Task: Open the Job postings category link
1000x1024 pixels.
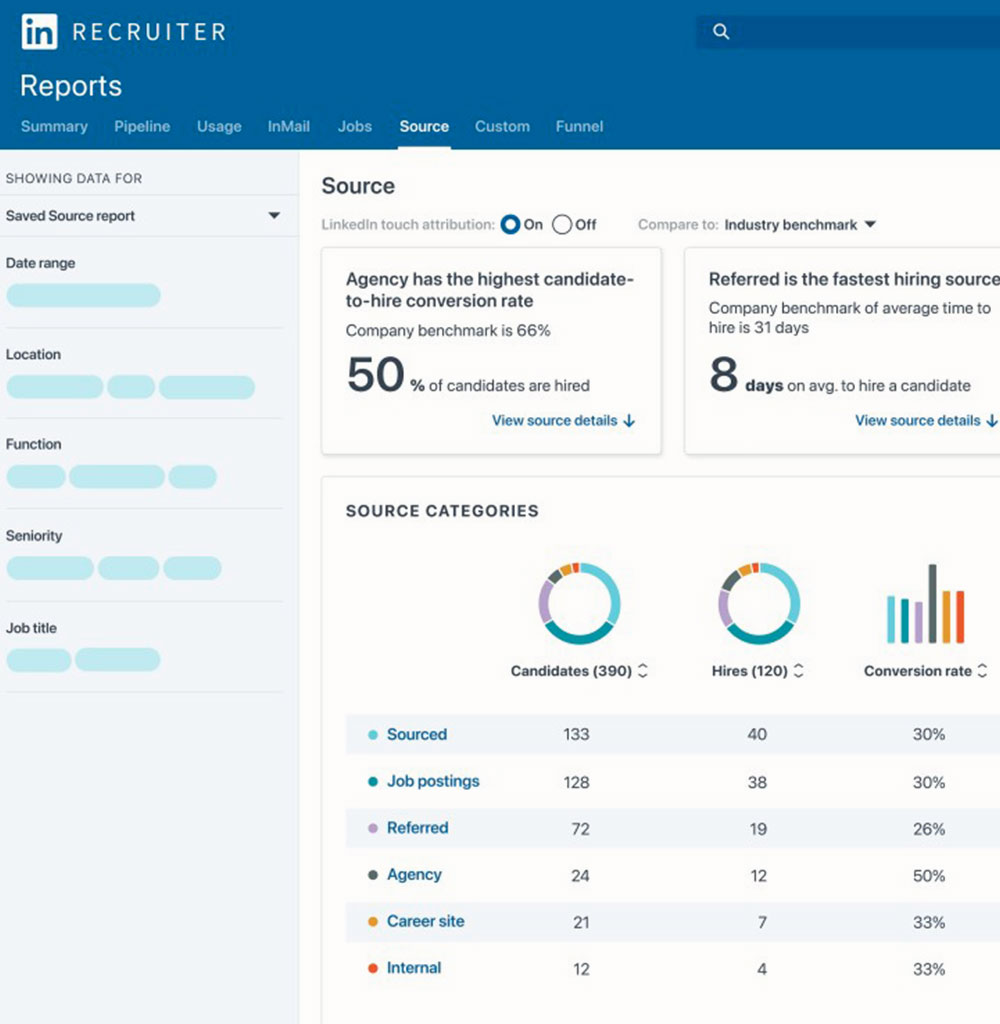Action: 433,782
